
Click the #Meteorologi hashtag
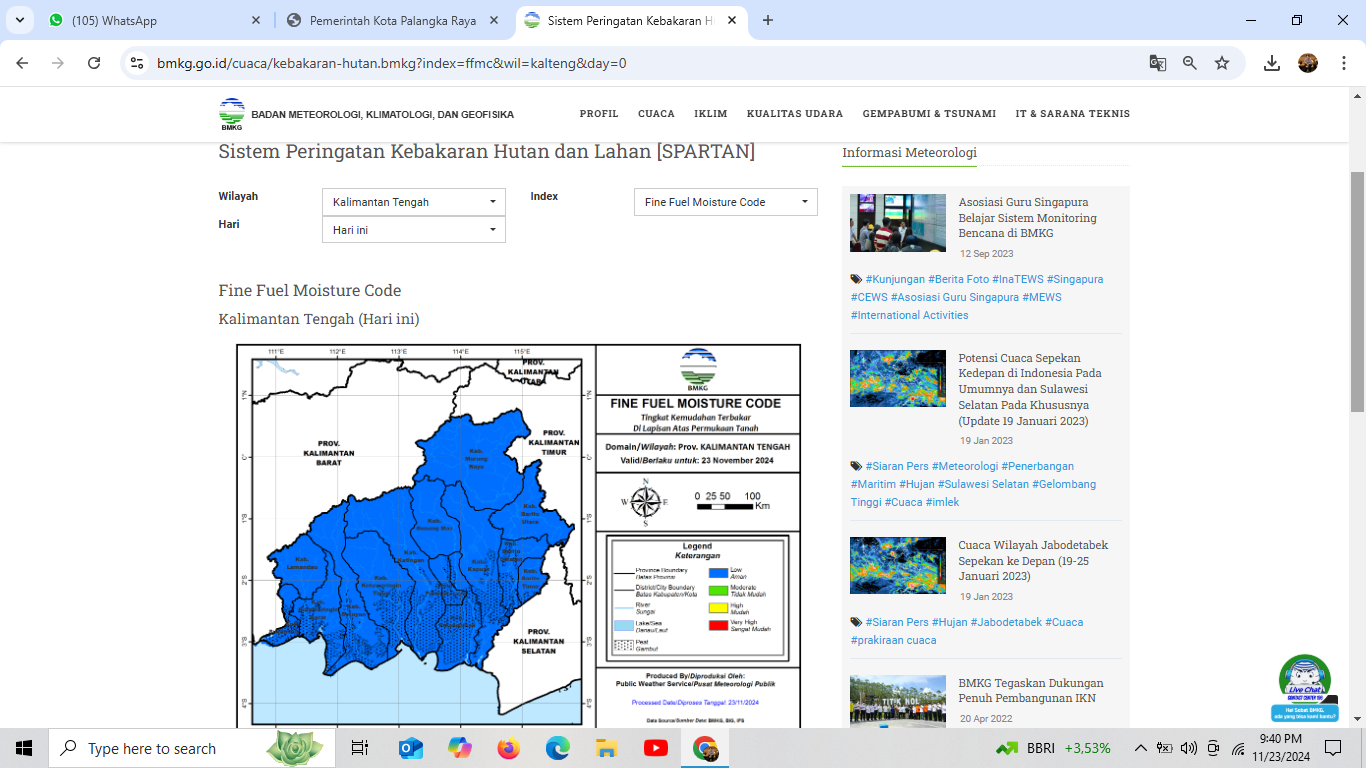[965, 467]
